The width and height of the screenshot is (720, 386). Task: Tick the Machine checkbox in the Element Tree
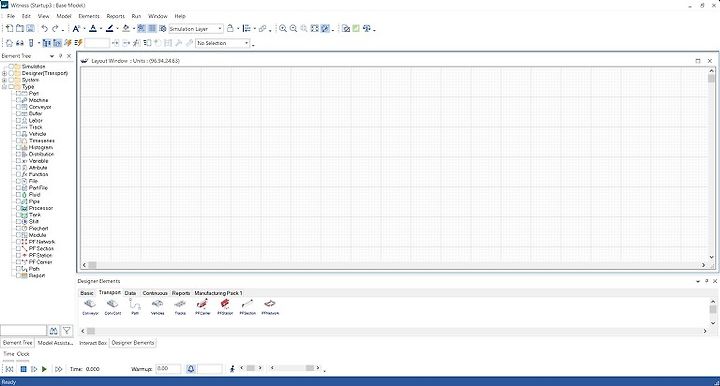18,100
